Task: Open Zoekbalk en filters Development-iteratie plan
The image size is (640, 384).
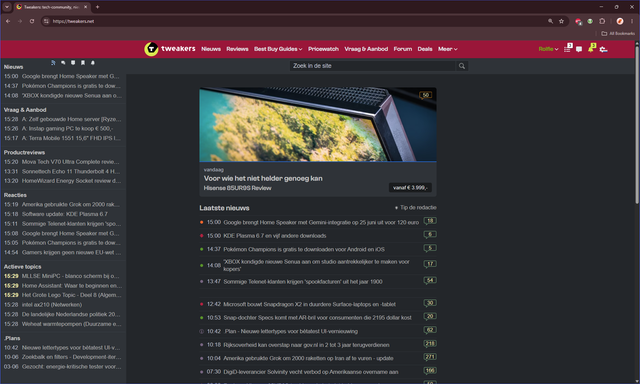Action: point(71,357)
